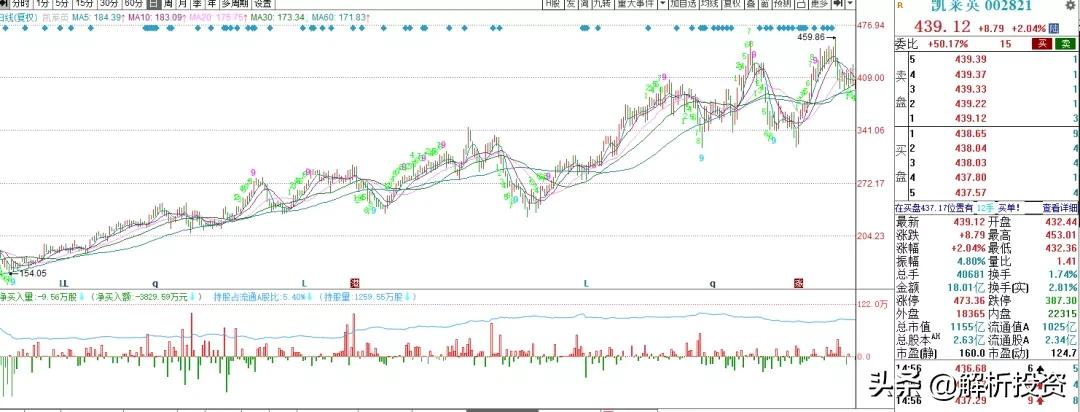The image size is (1080, 412).
Task: Click the 凯莱英 002821 stock title
Action: pos(982,6)
